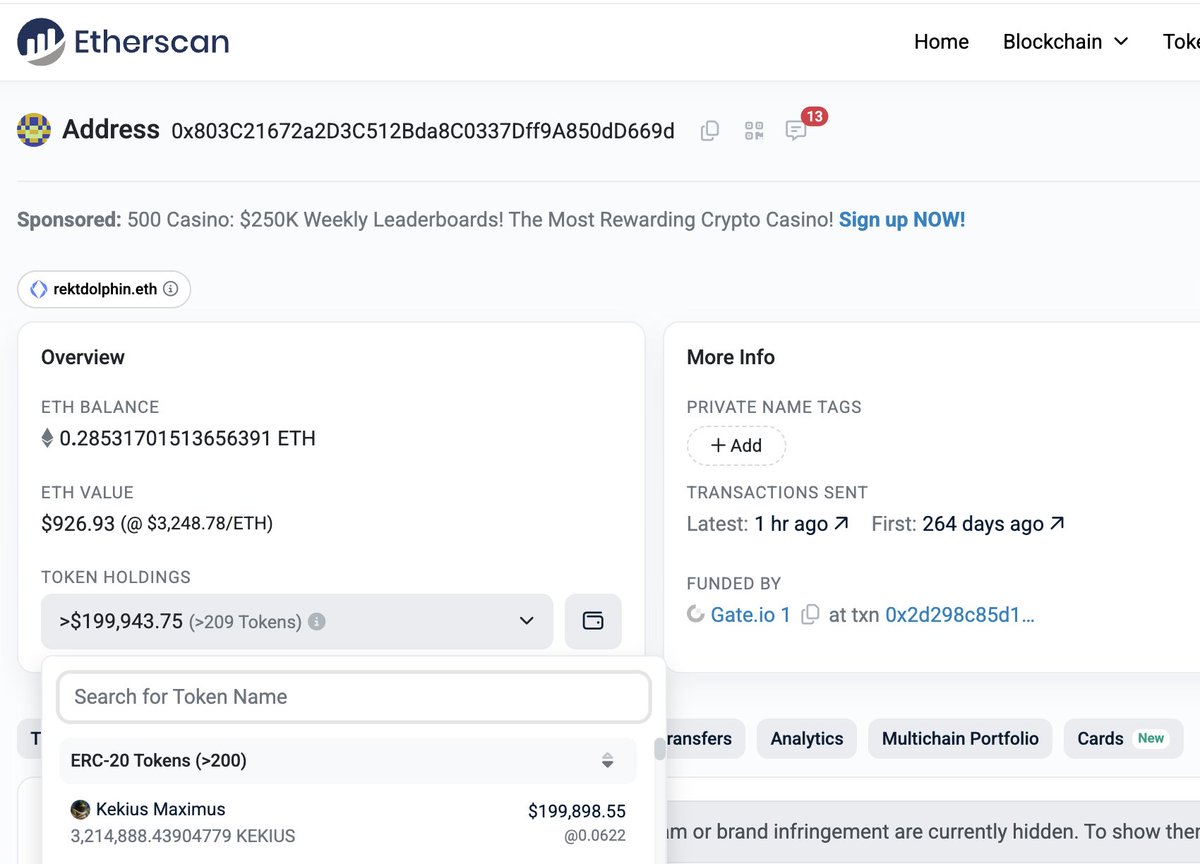Screen dimensions: 1200x864
Task: Copy the Gate.io 1 funder address
Action: 811,615
